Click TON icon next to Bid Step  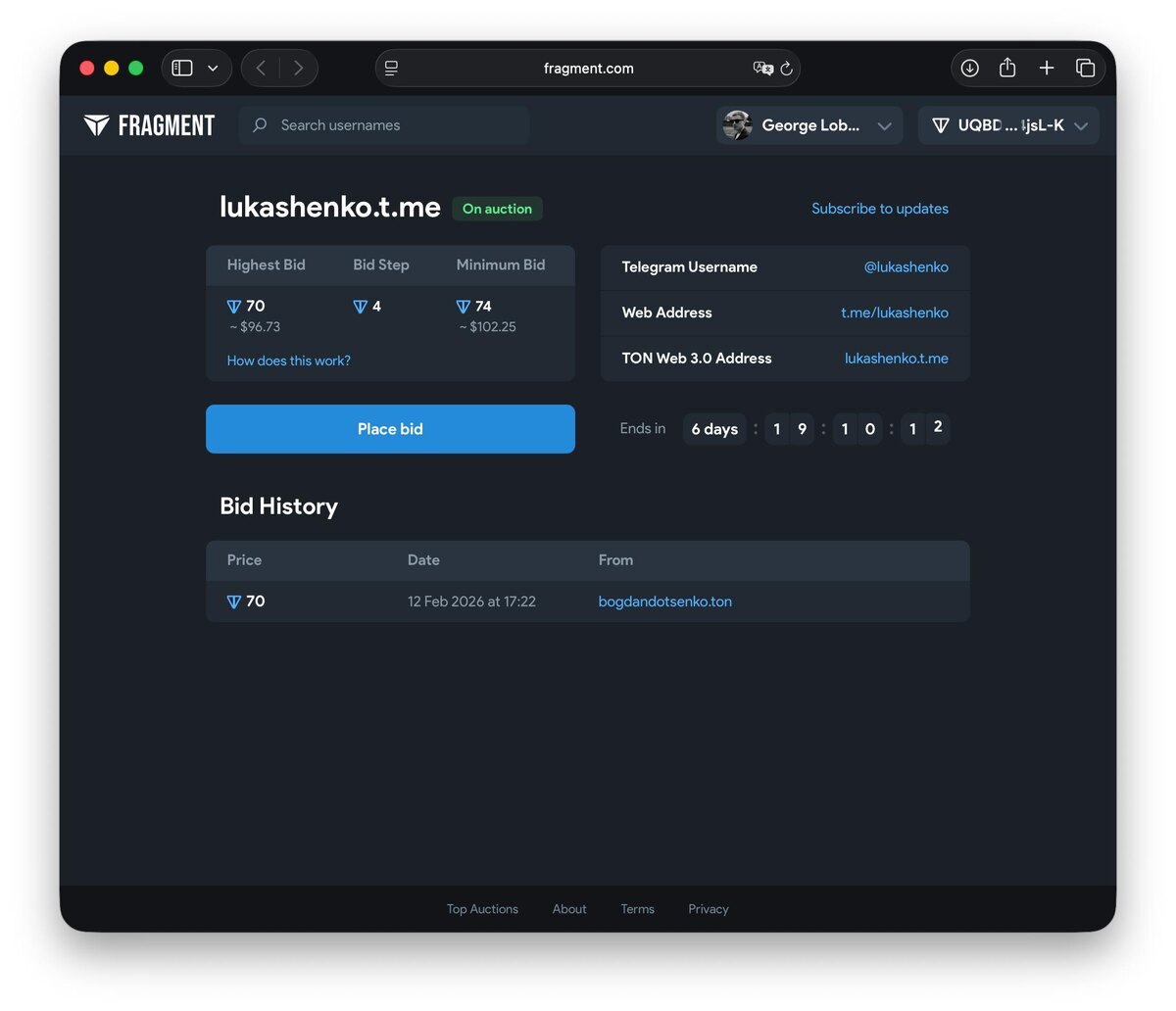[360, 307]
